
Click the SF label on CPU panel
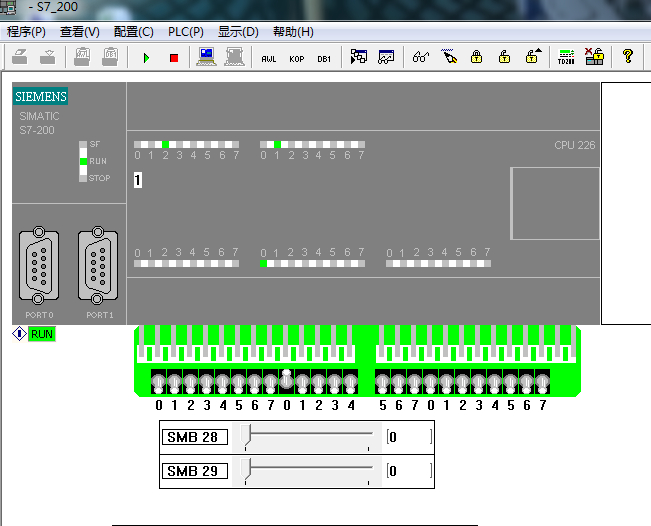[x=95, y=144]
